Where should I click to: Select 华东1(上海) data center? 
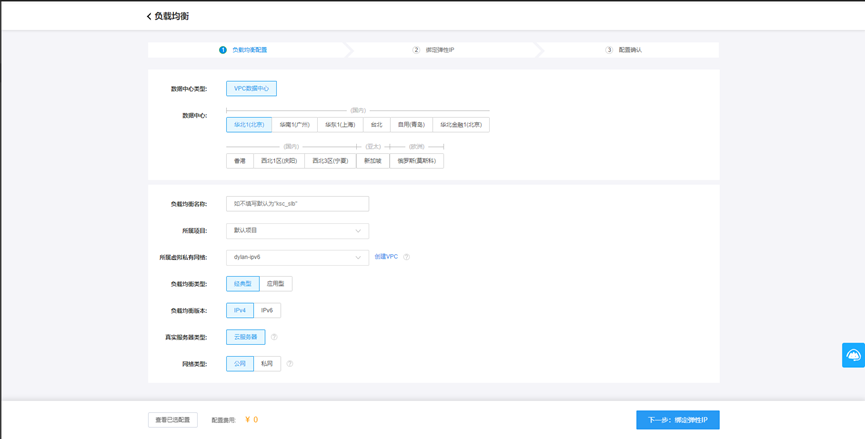click(340, 125)
